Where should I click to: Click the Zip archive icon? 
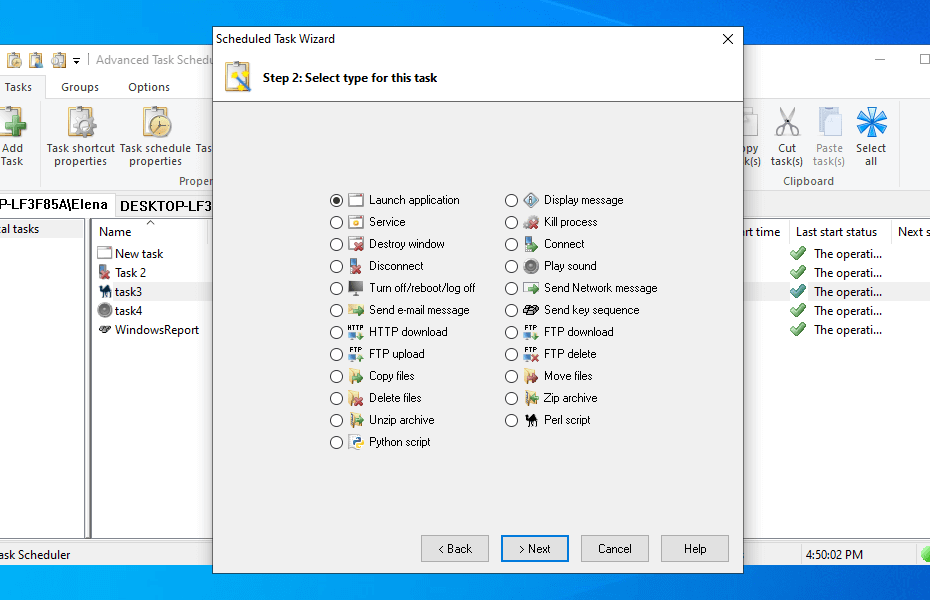[x=531, y=398]
